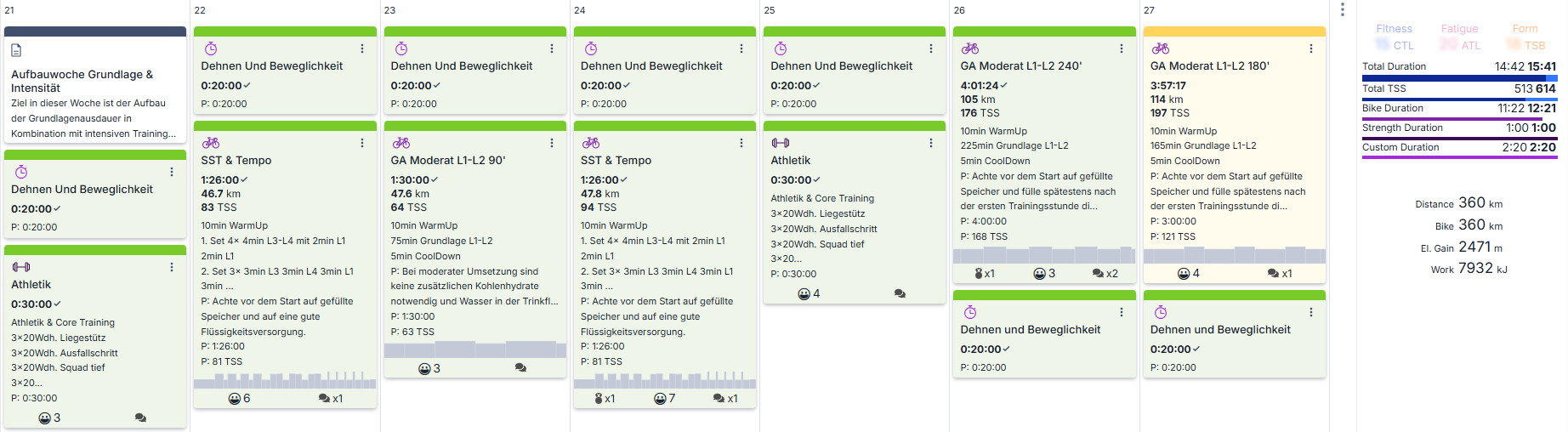The width and height of the screenshot is (1568, 432).
Task: Open options menu for Wednesday's GA Moderat 90'
Action: 552,143
